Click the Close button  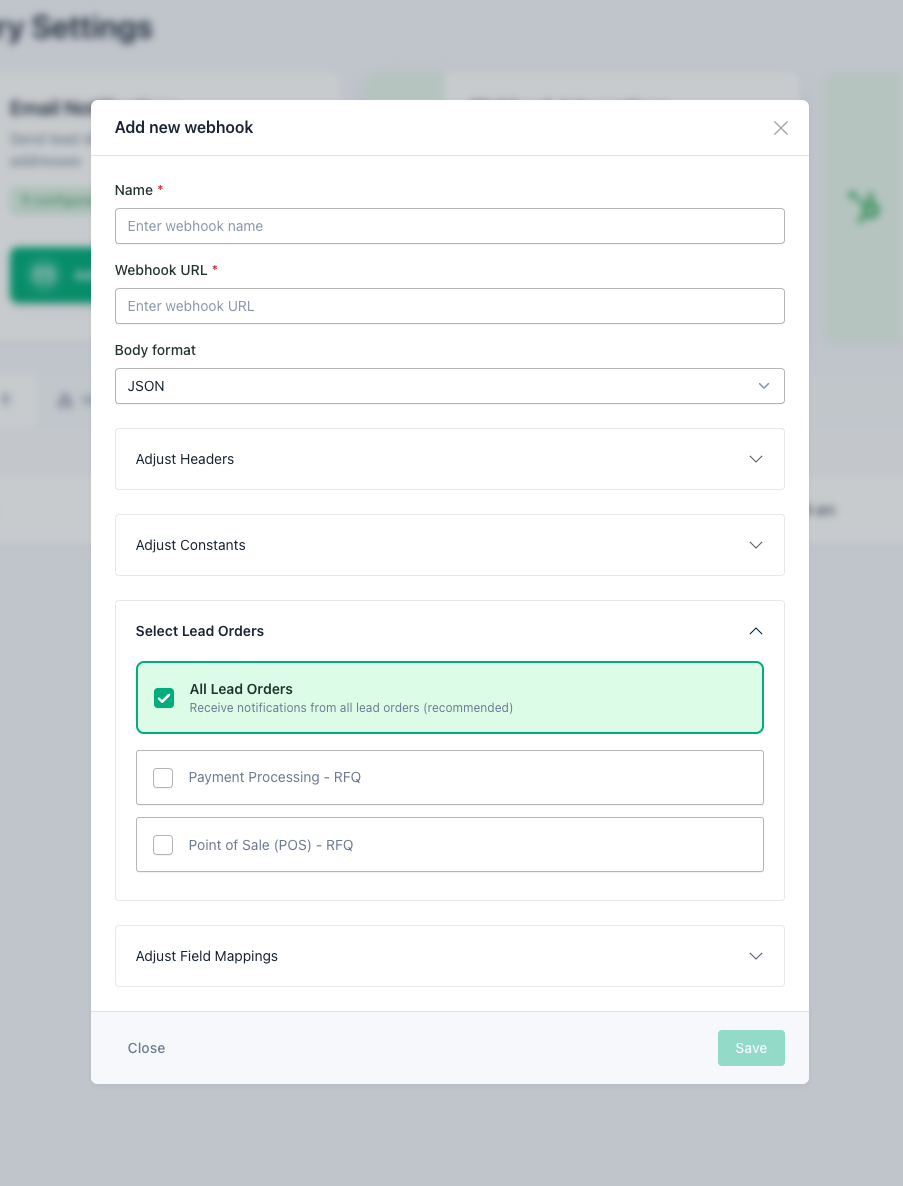click(x=146, y=1048)
